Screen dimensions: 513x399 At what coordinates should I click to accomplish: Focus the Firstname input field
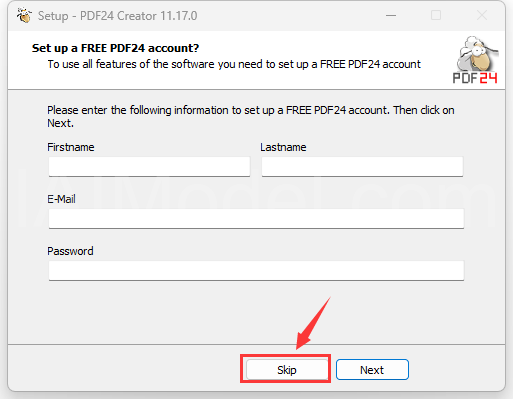(149, 167)
